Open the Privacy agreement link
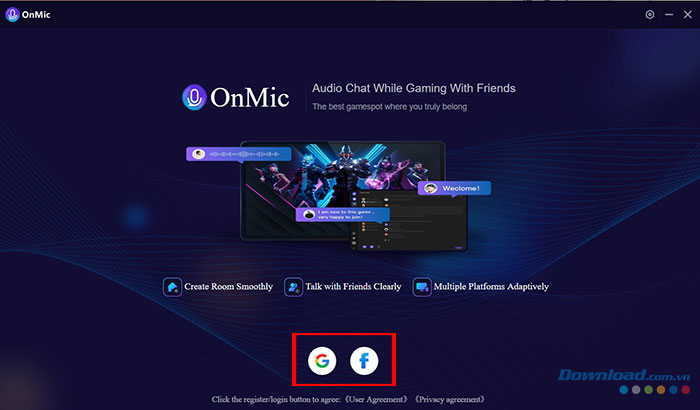The height and width of the screenshot is (410, 700). [450, 399]
